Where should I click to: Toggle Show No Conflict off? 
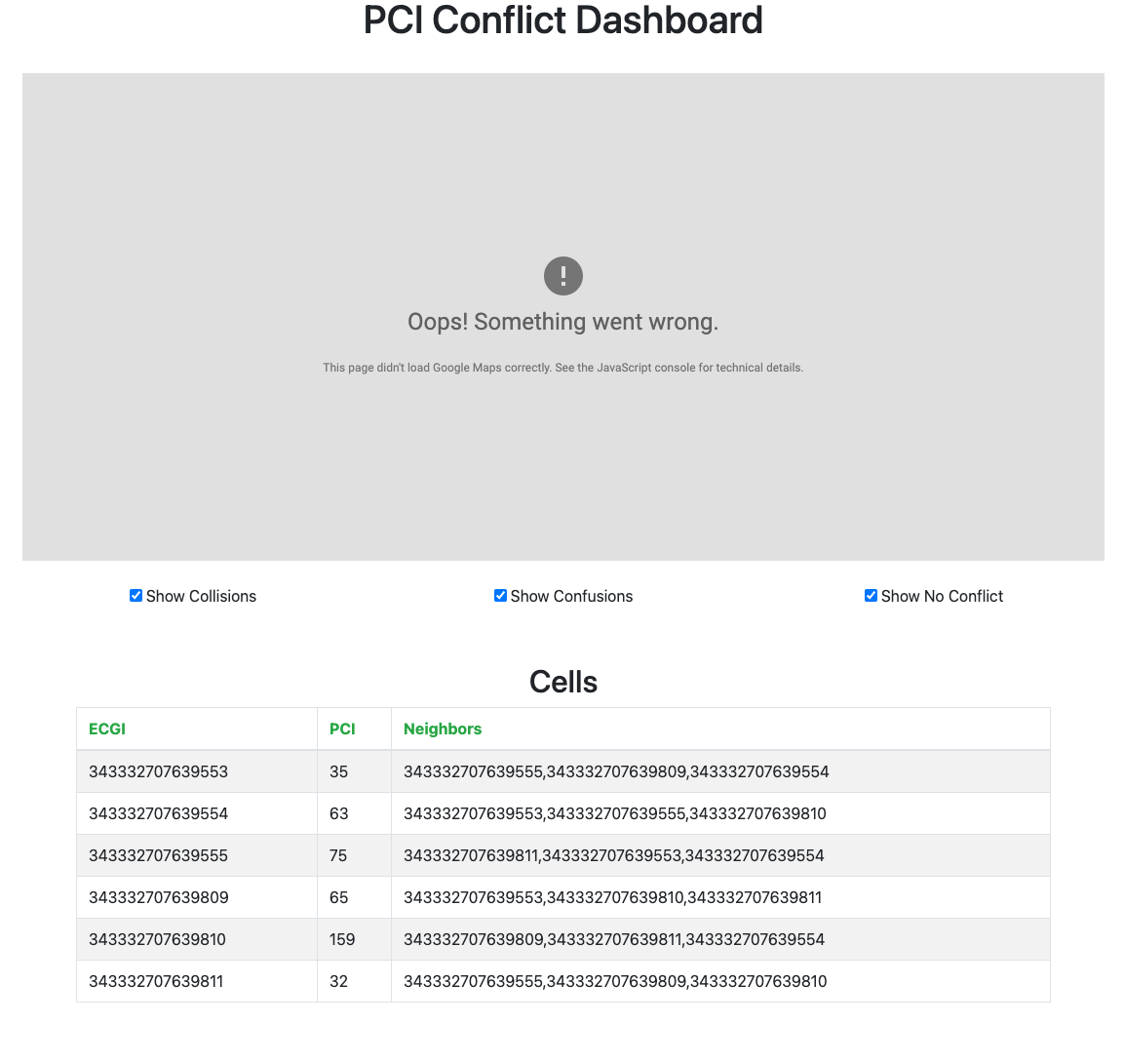[x=871, y=595]
